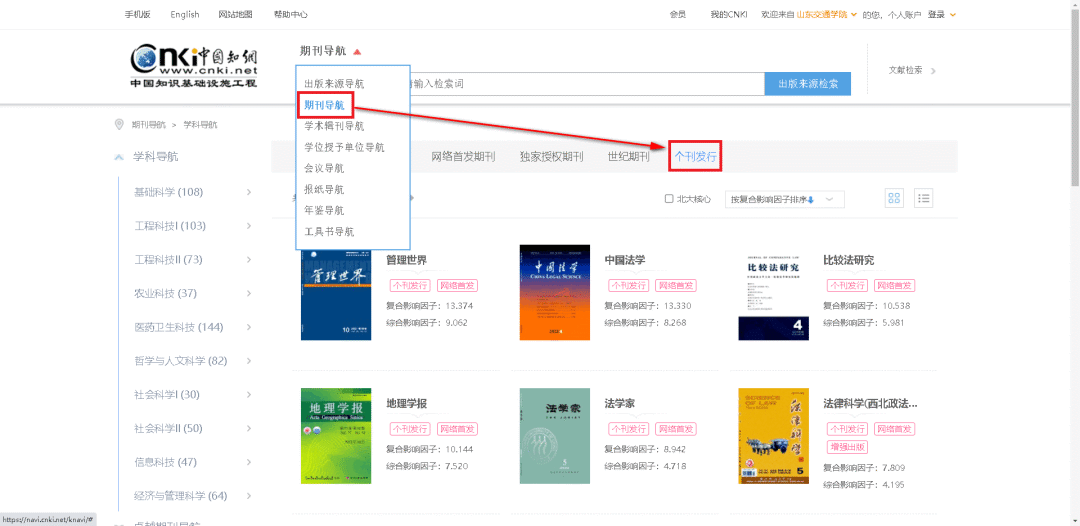
Task: Switch to 网络首发期刊 tab
Action: [x=464, y=156]
